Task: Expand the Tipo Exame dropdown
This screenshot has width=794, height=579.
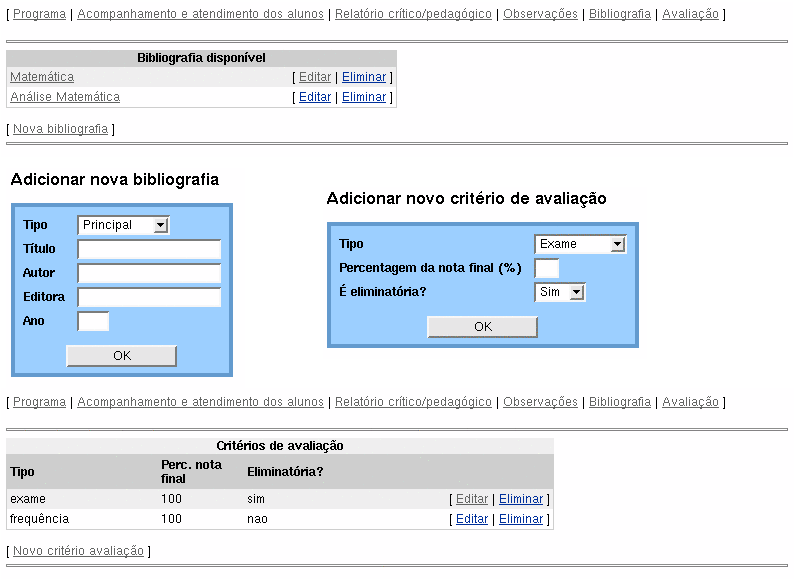Action: pos(580,244)
